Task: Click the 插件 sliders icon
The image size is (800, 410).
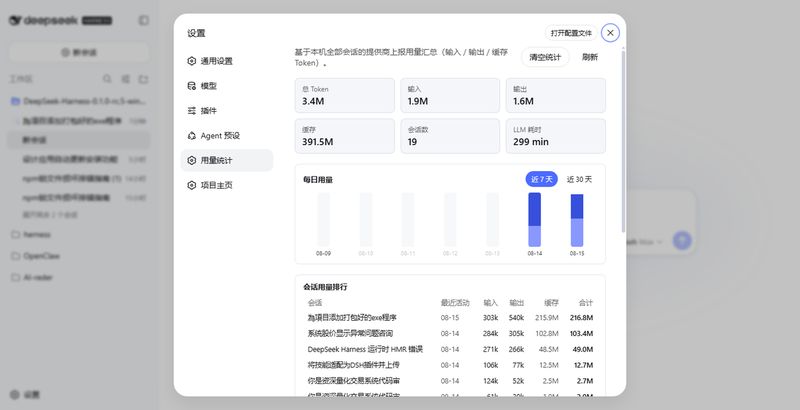Action: point(191,111)
